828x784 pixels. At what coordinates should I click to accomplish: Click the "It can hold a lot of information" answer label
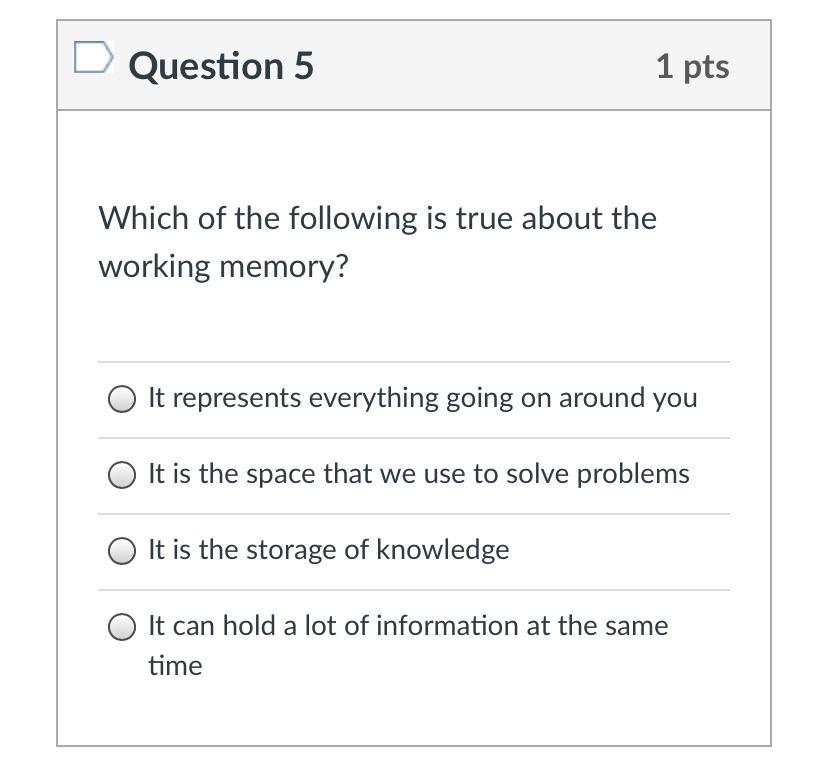pos(407,626)
